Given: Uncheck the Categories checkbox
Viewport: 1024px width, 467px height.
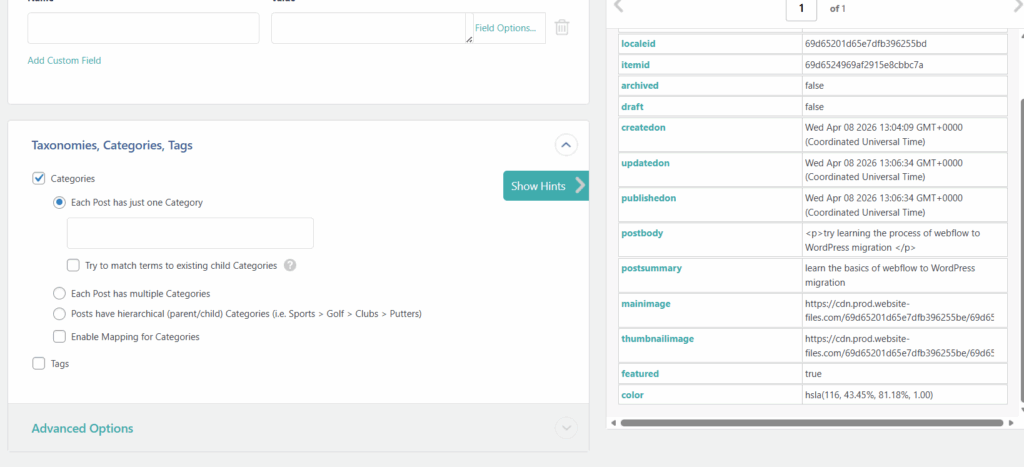Looking at the screenshot, I should tap(39, 178).
